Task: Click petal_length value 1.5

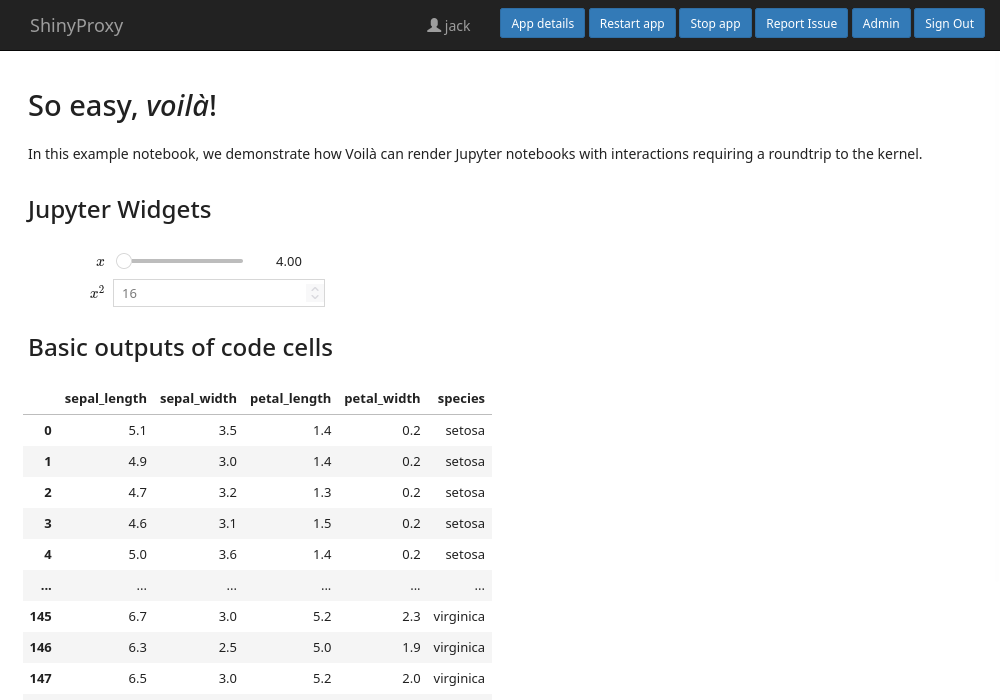Action: point(322,523)
